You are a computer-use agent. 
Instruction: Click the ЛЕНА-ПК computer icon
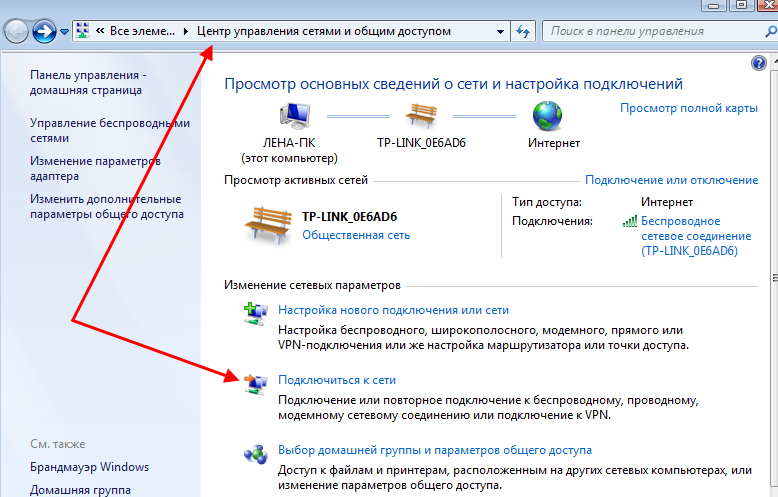point(295,116)
